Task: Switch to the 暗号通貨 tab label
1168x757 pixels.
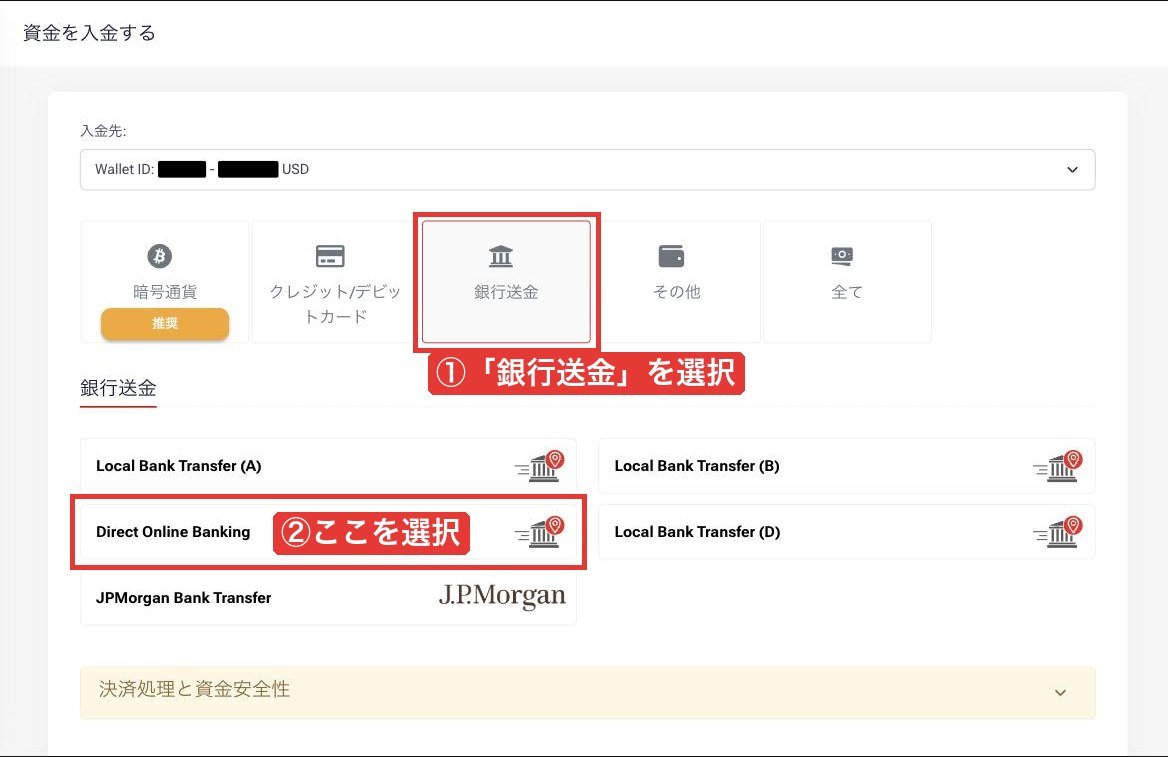Action: point(165,292)
